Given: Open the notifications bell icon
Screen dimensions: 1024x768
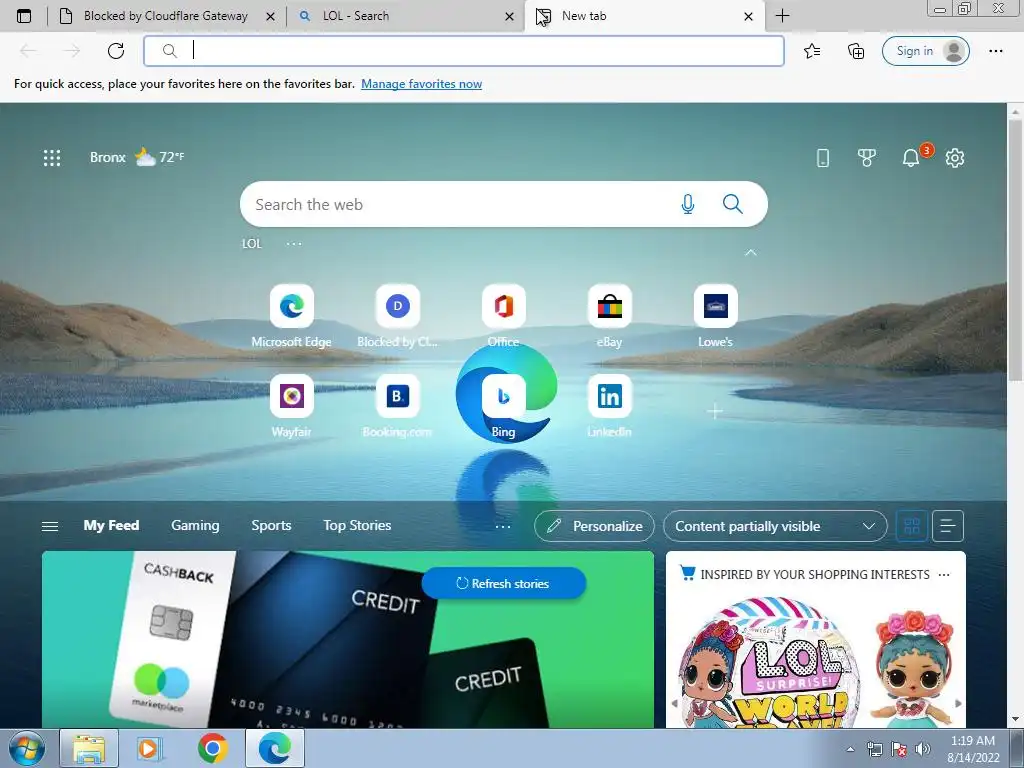Looking at the screenshot, I should (911, 157).
